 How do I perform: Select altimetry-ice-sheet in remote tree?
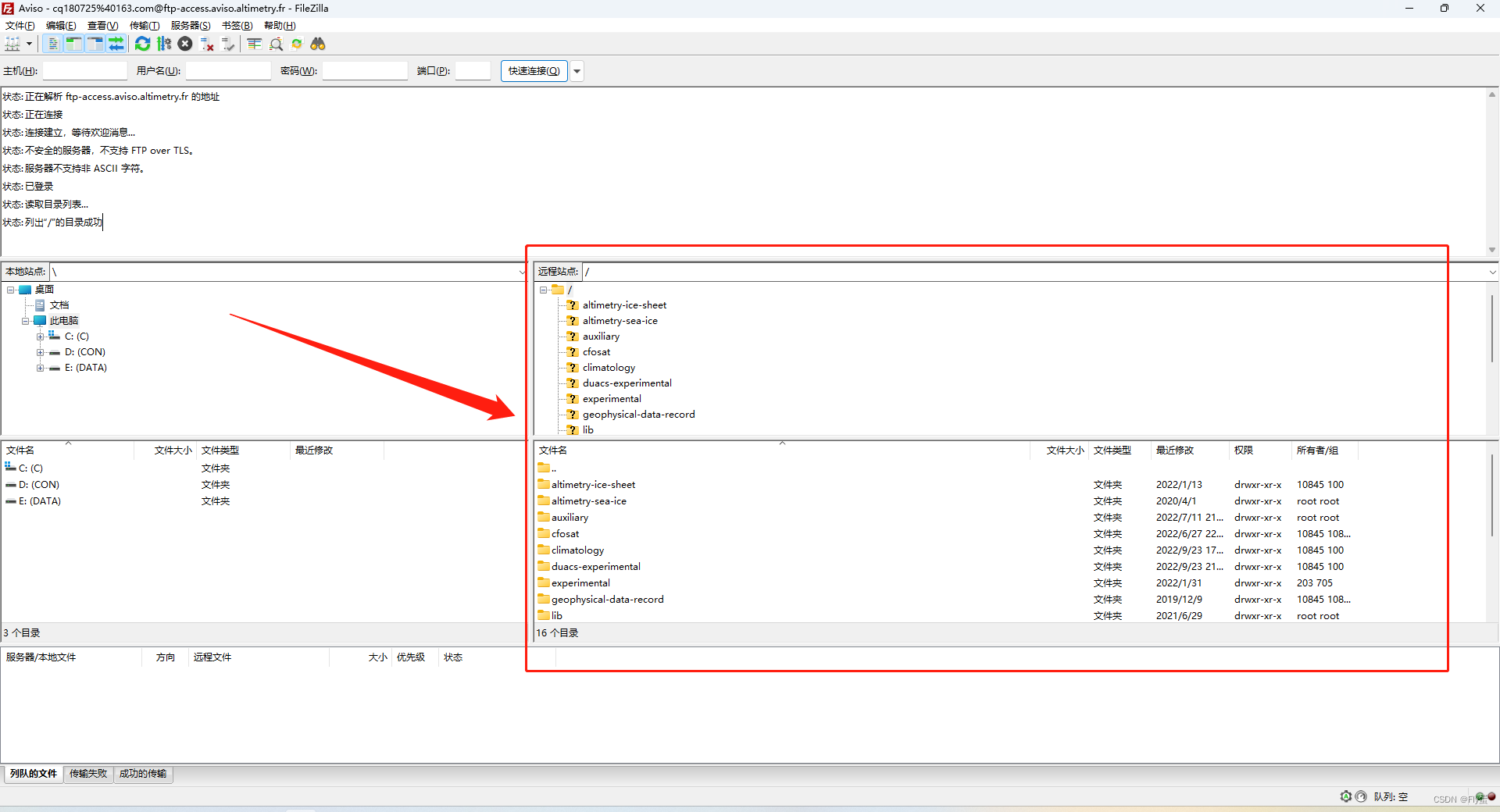coord(624,305)
